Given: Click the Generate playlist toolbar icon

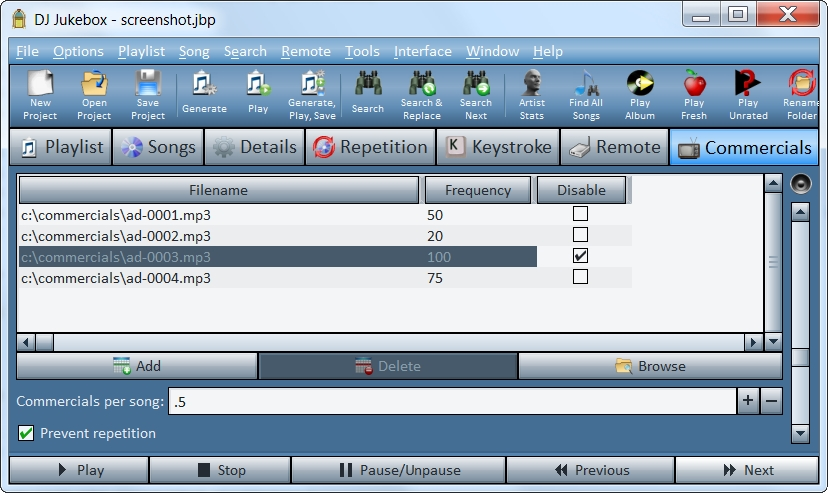Looking at the screenshot, I should tap(204, 83).
